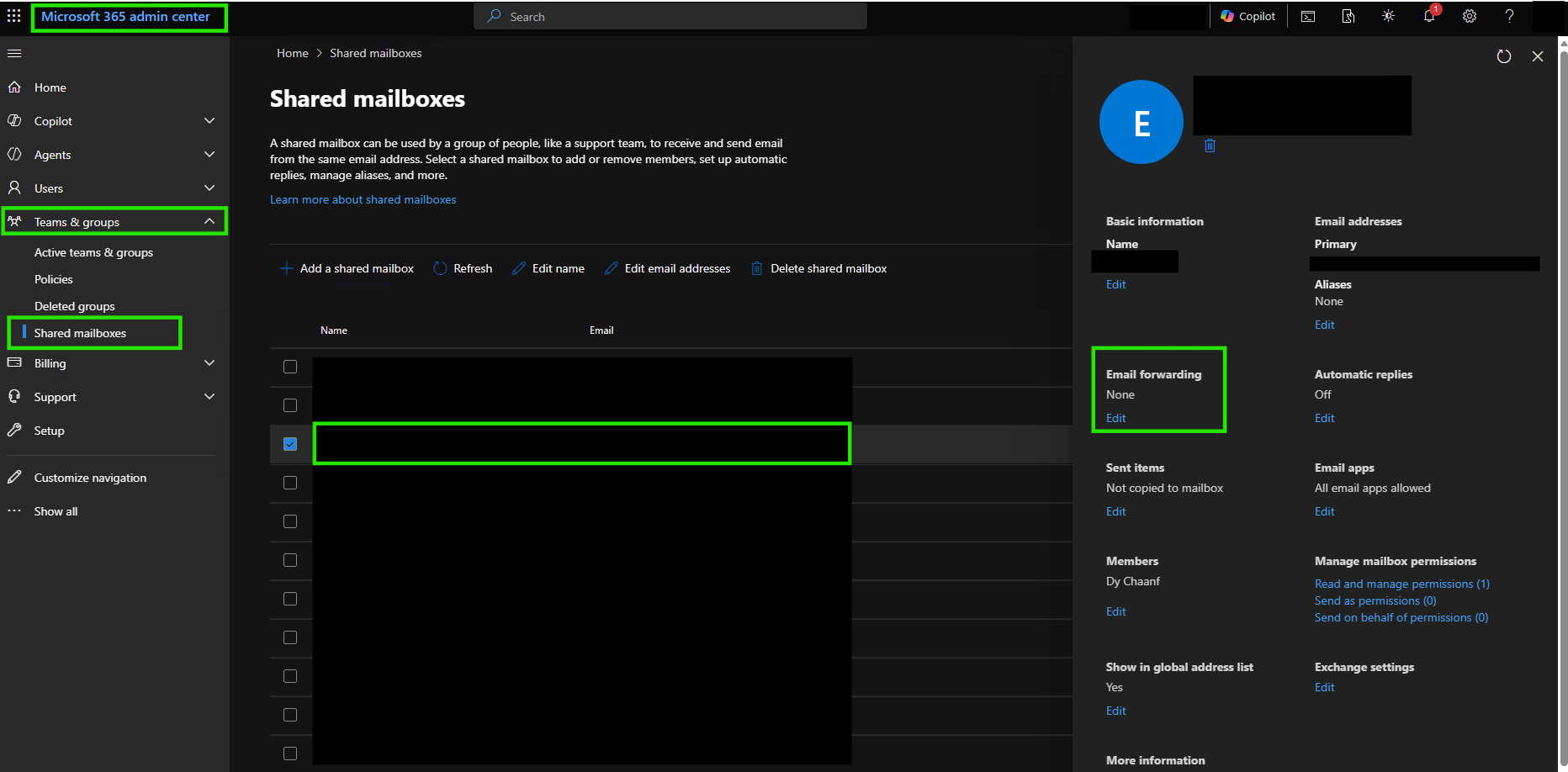Click the Delete shared mailbox trash icon
Image resolution: width=1568 pixels, height=772 pixels.
(756, 268)
